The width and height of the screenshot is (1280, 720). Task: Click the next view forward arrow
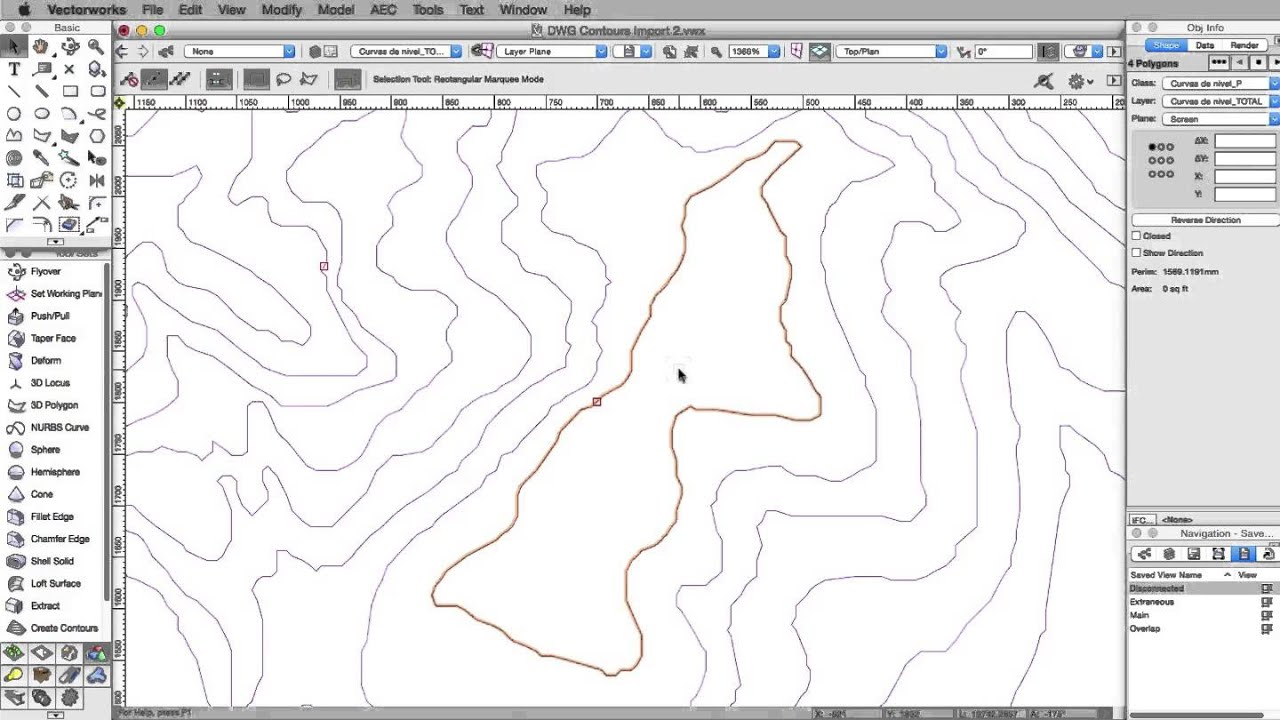click(x=143, y=51)
